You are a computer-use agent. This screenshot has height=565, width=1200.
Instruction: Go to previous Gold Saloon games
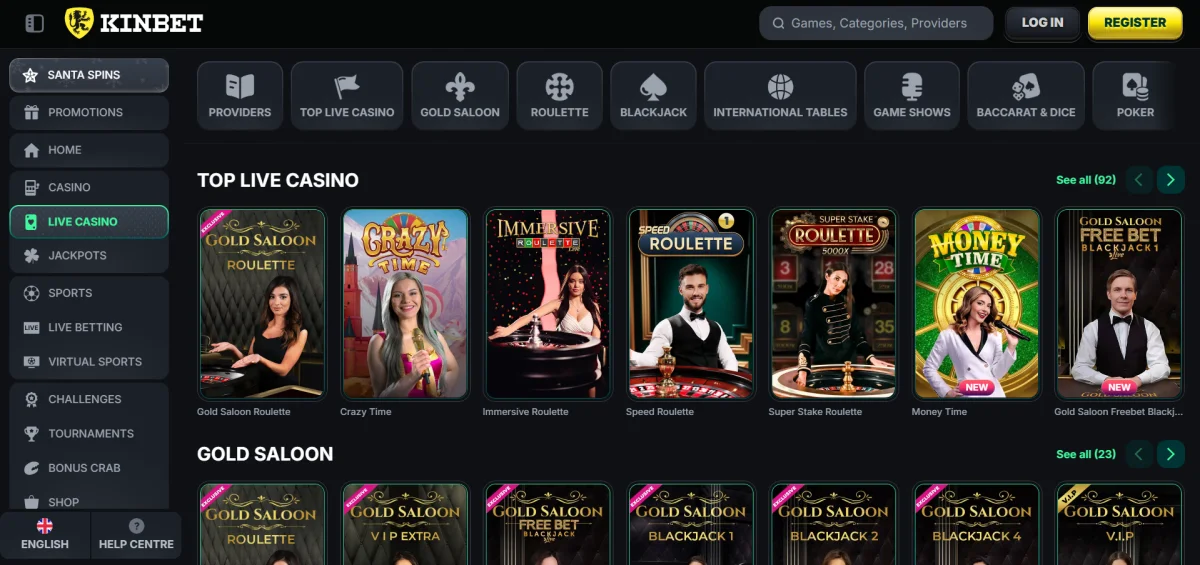pos(1138,454)
